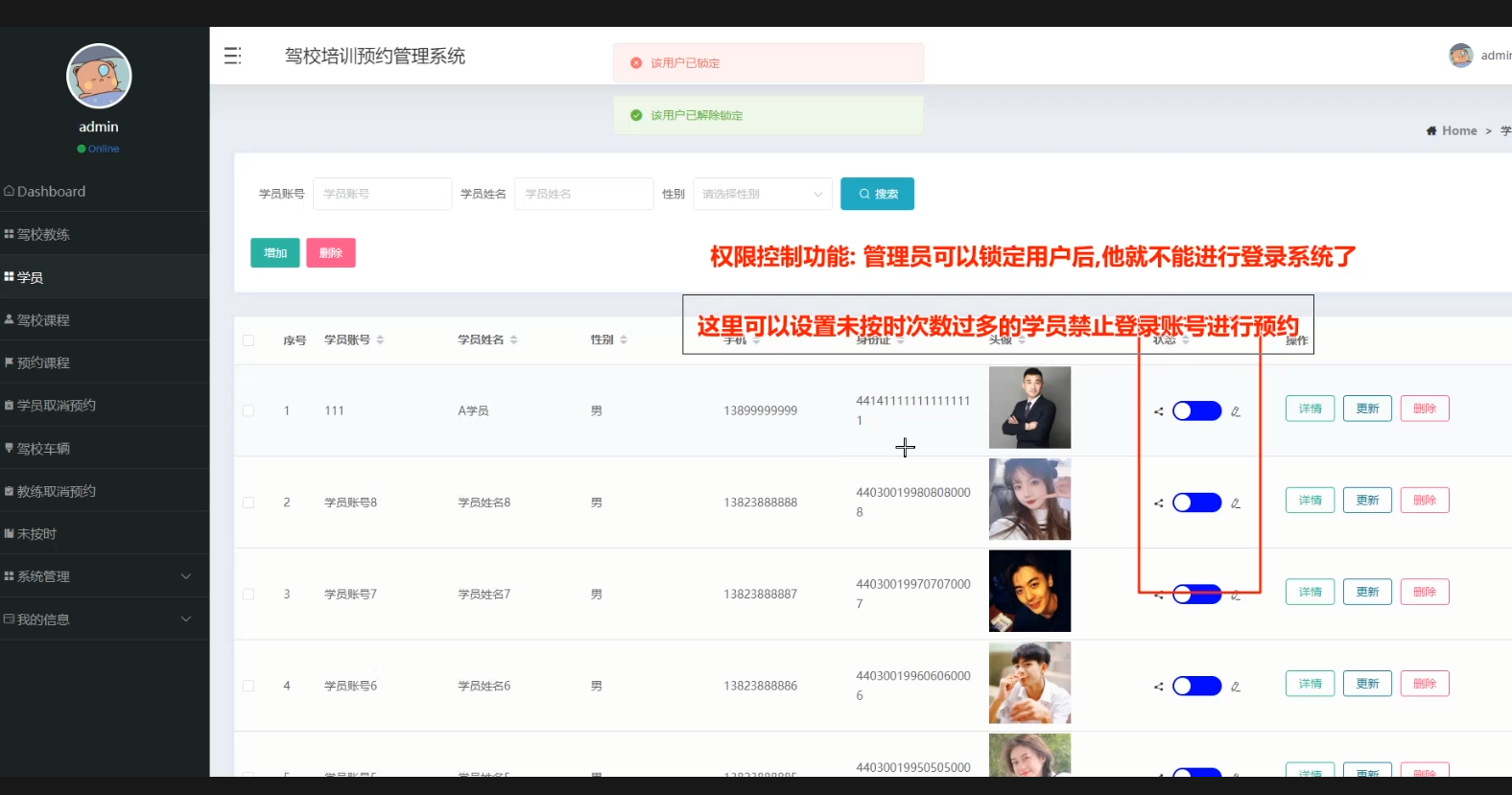Click edit pencil icon in 学员账号6 row
1512x795 pixels.
pyautogui.click(x=1236, y=687)
